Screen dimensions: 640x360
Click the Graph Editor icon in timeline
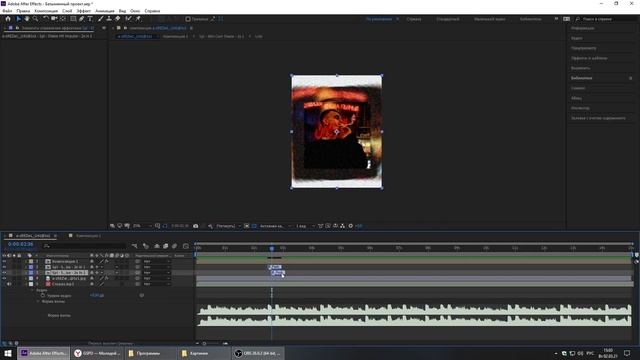[186, 246]
